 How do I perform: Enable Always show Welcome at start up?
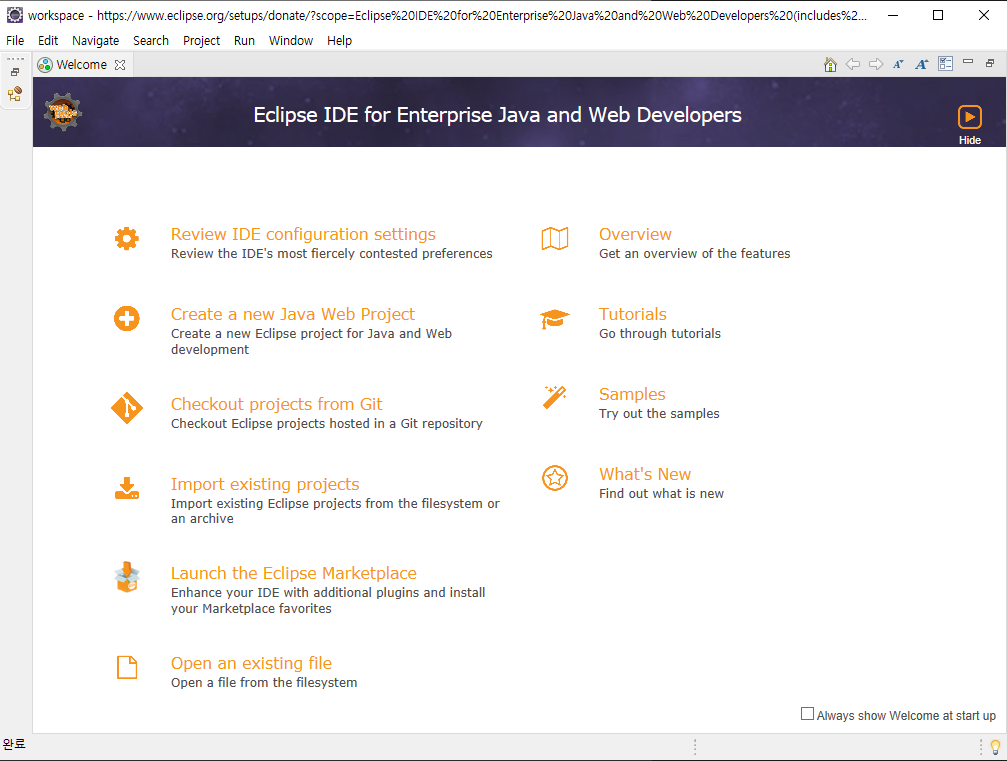click(x=807, y=713)
